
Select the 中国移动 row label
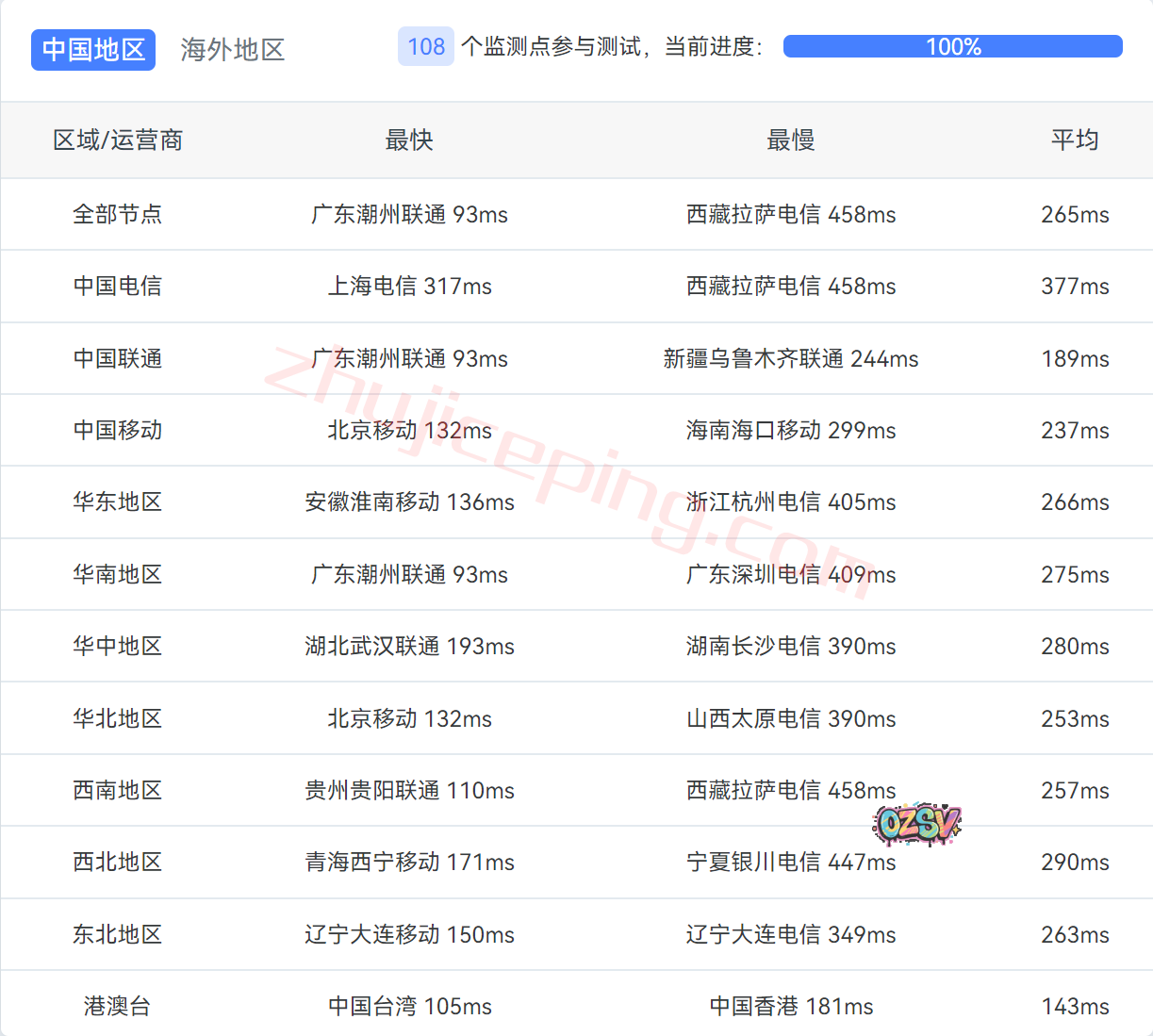point(118,431)
